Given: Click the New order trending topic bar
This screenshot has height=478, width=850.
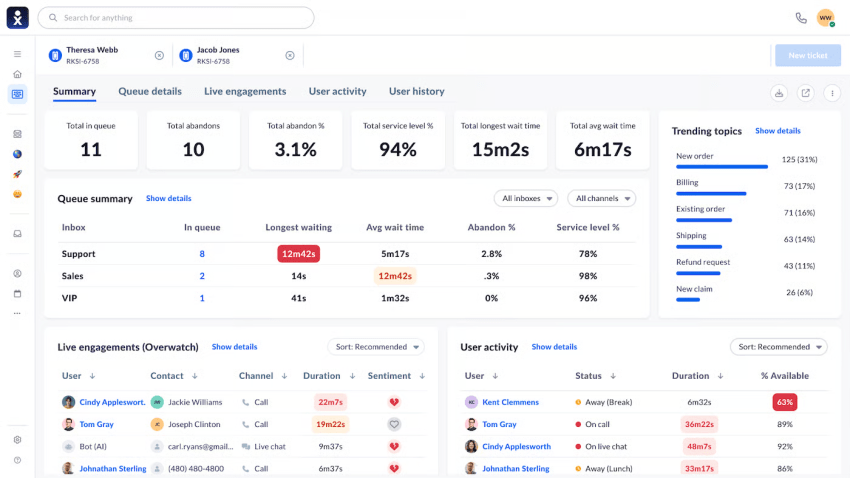Looking at the screenshot, I should point(721,167).
